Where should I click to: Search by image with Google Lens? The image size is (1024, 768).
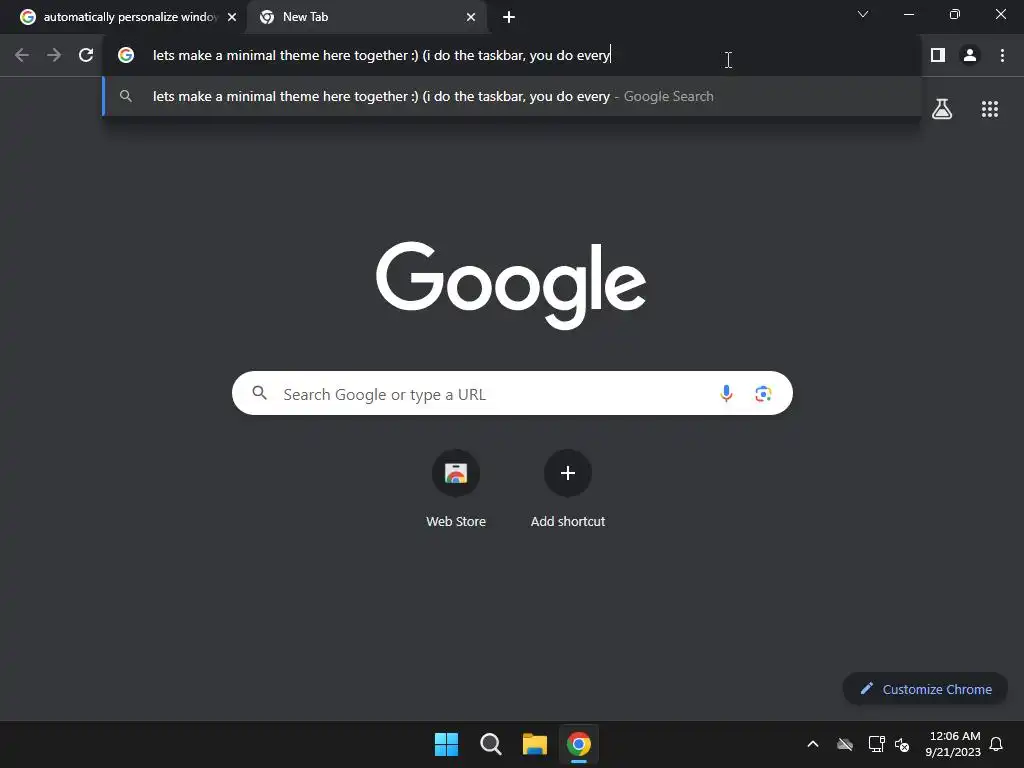(x=763, y=393)
